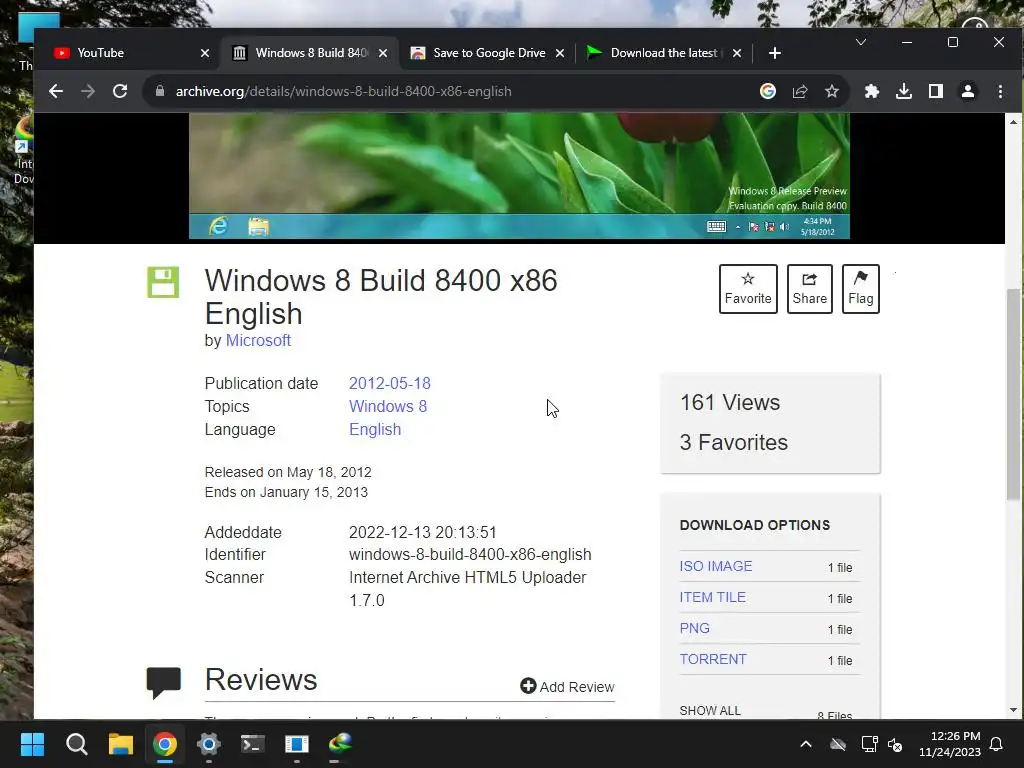Viewport: 1024px width, 768px height.
Task: Click the page vertical scrollbar thumb
Action: (x=1013, y=394)
